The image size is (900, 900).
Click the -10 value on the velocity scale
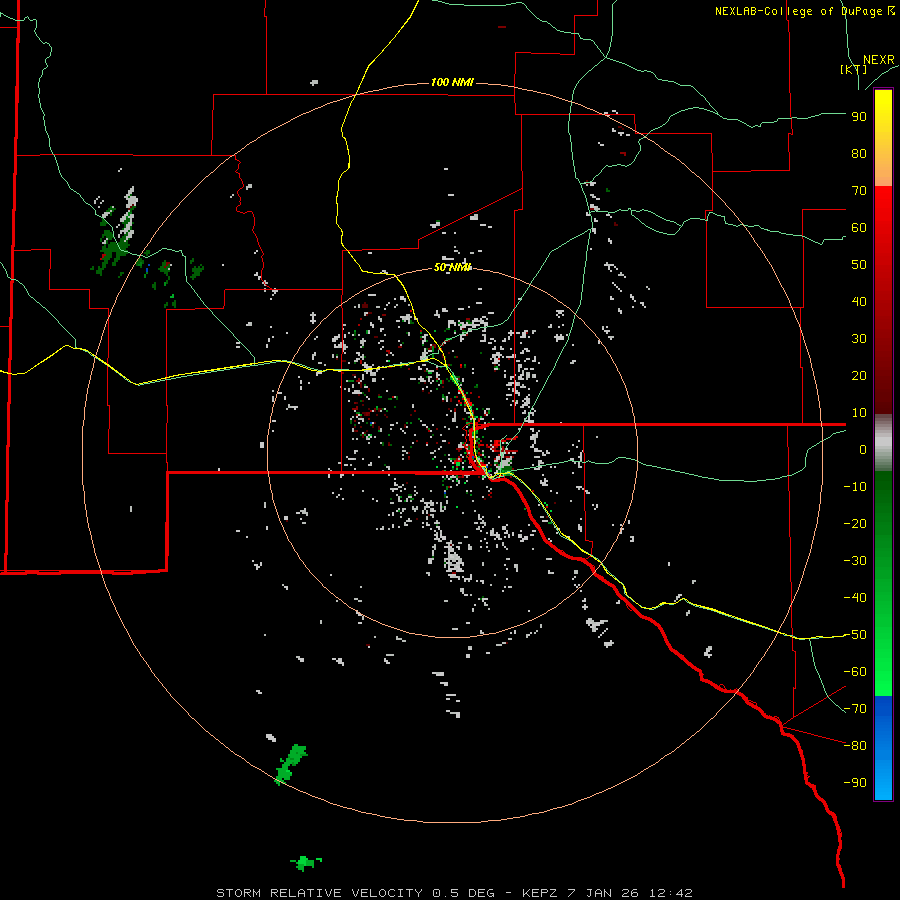pyautogui.click(x=855, y=487)
